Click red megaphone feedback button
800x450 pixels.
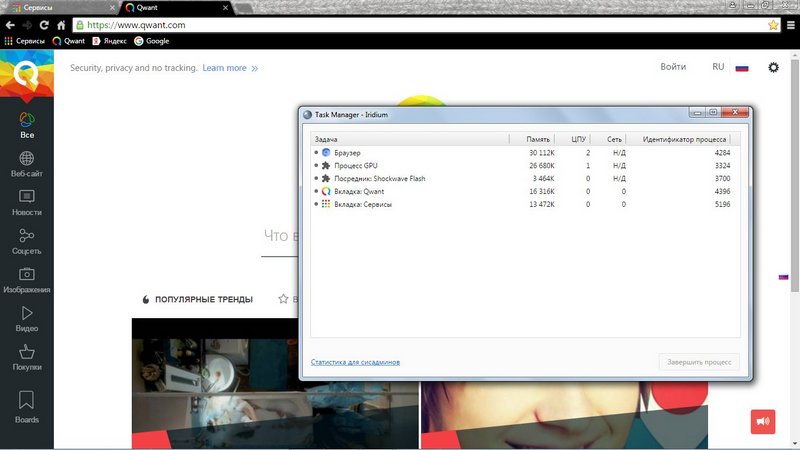(763, 421)
